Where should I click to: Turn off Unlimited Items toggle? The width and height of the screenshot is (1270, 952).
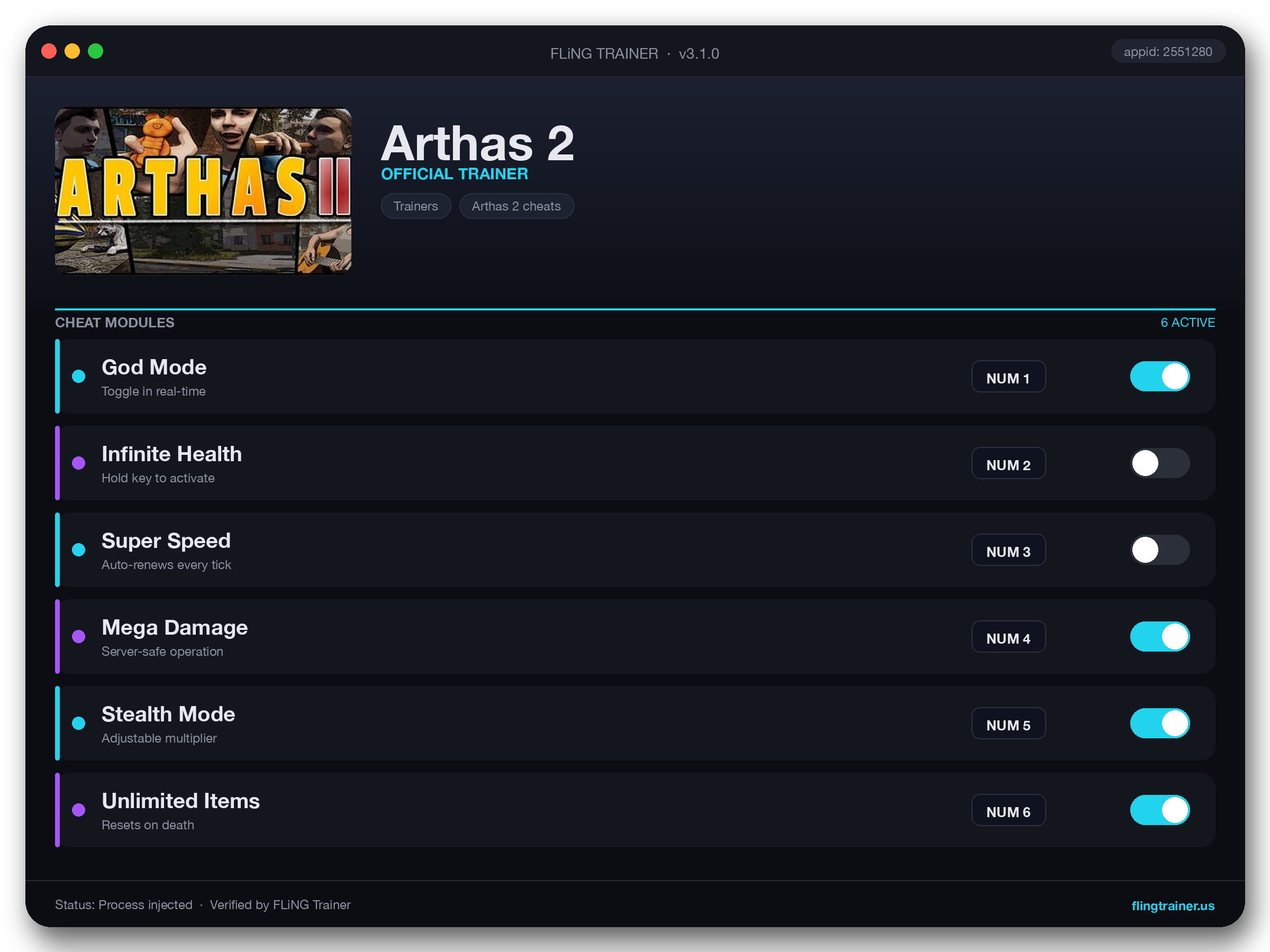tap(1160, 810)
